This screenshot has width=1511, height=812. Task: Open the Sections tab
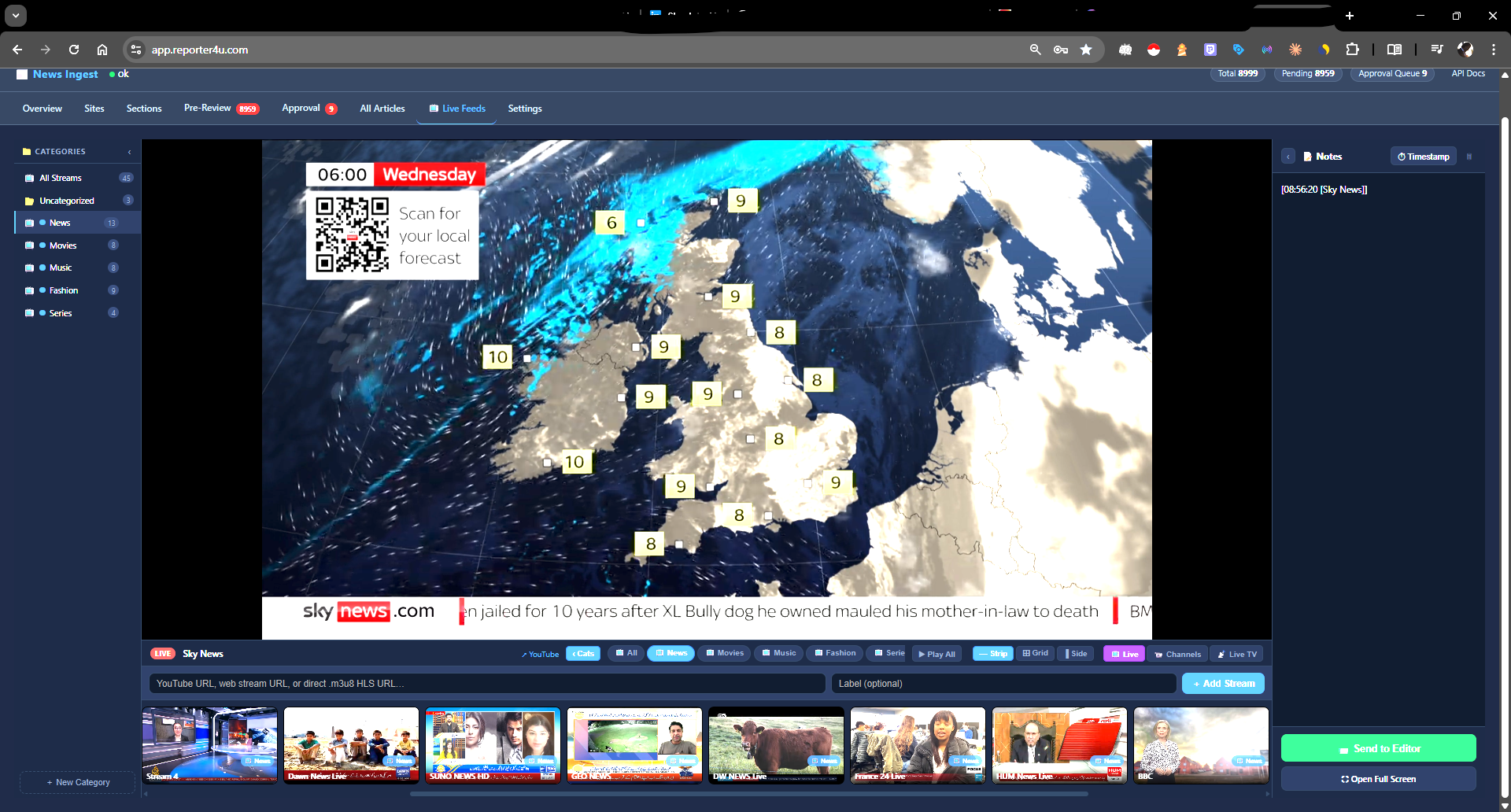(144, 109)
